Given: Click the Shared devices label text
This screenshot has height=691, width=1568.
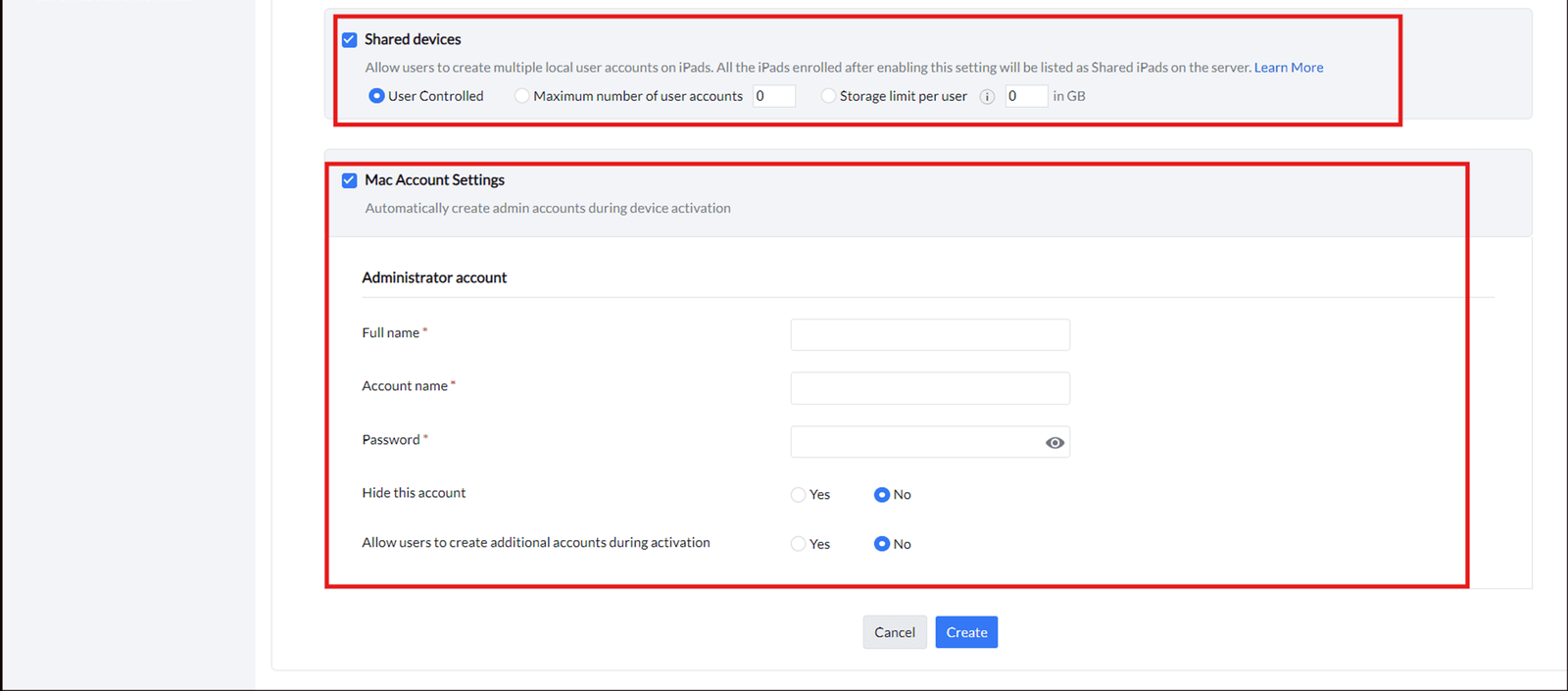Looking at the screenshot, I should click(413, 39).
